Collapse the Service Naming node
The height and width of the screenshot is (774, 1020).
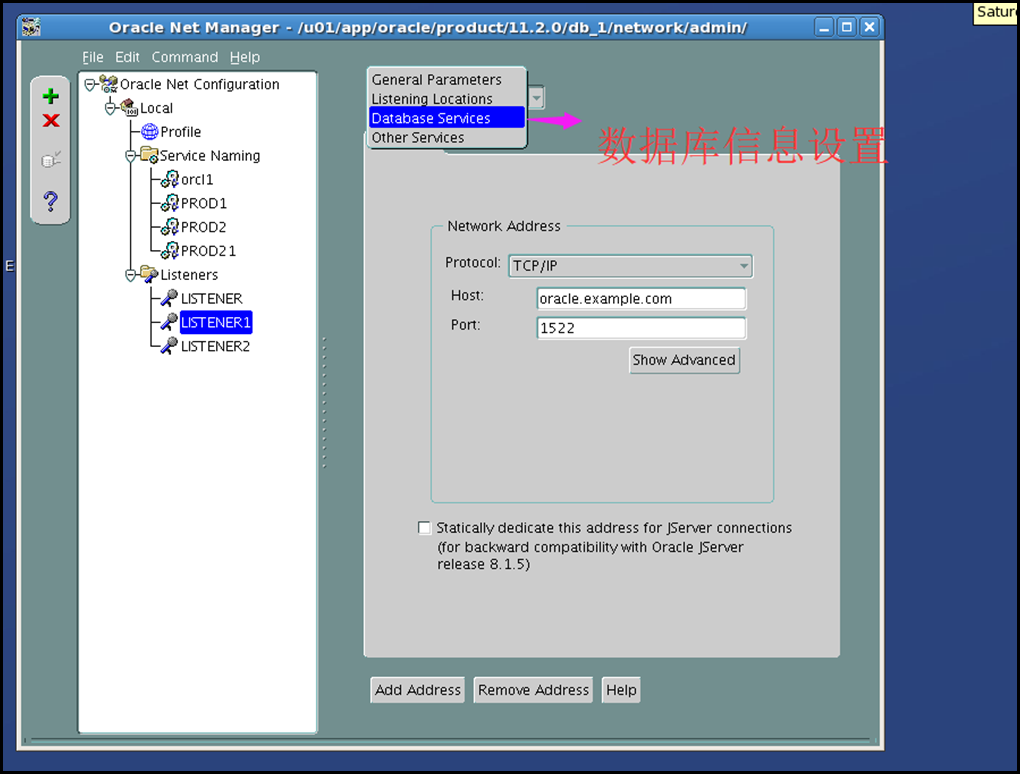pyautogui.click(x=131, y=155)
